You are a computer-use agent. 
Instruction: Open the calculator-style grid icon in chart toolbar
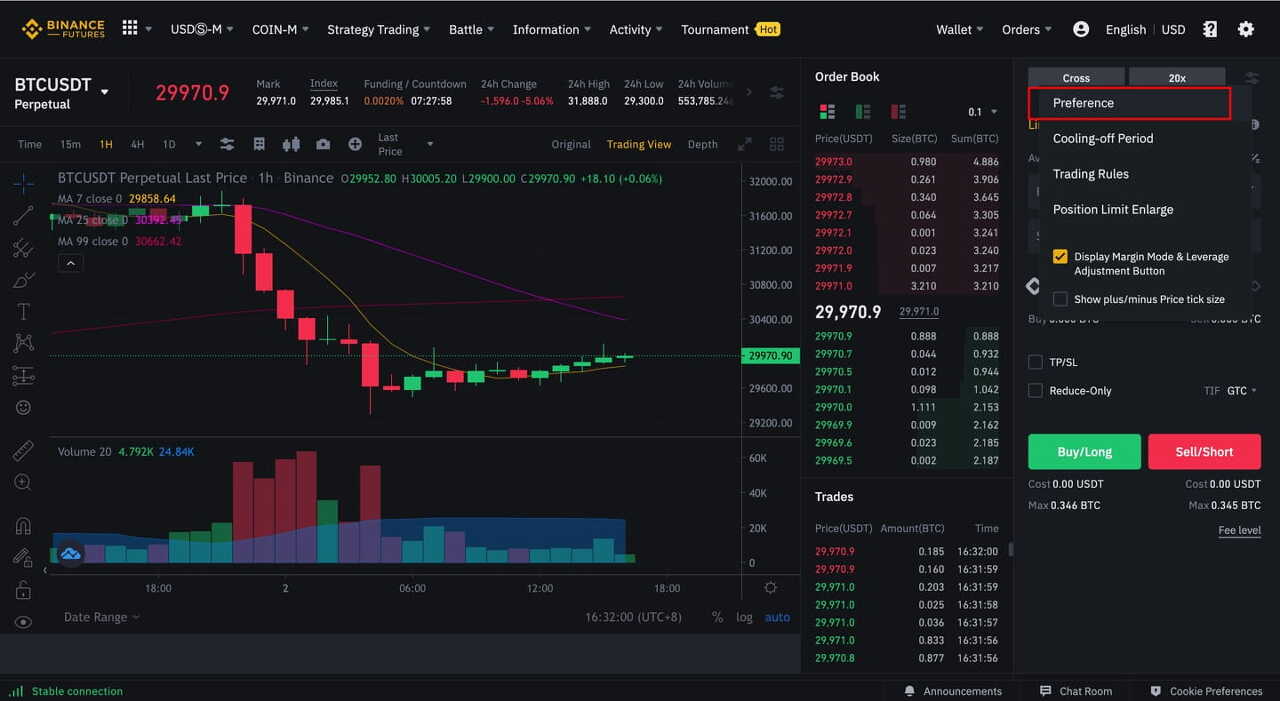pyautogui.click(x=259, y=144)
